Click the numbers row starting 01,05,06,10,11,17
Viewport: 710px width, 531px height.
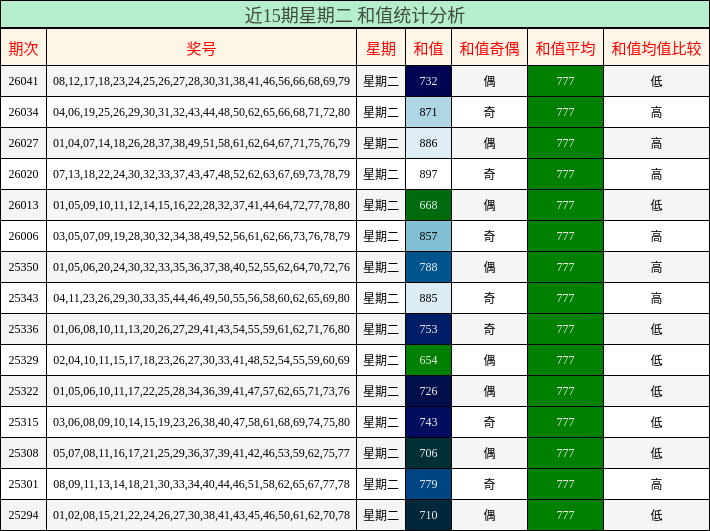(201, 391)
